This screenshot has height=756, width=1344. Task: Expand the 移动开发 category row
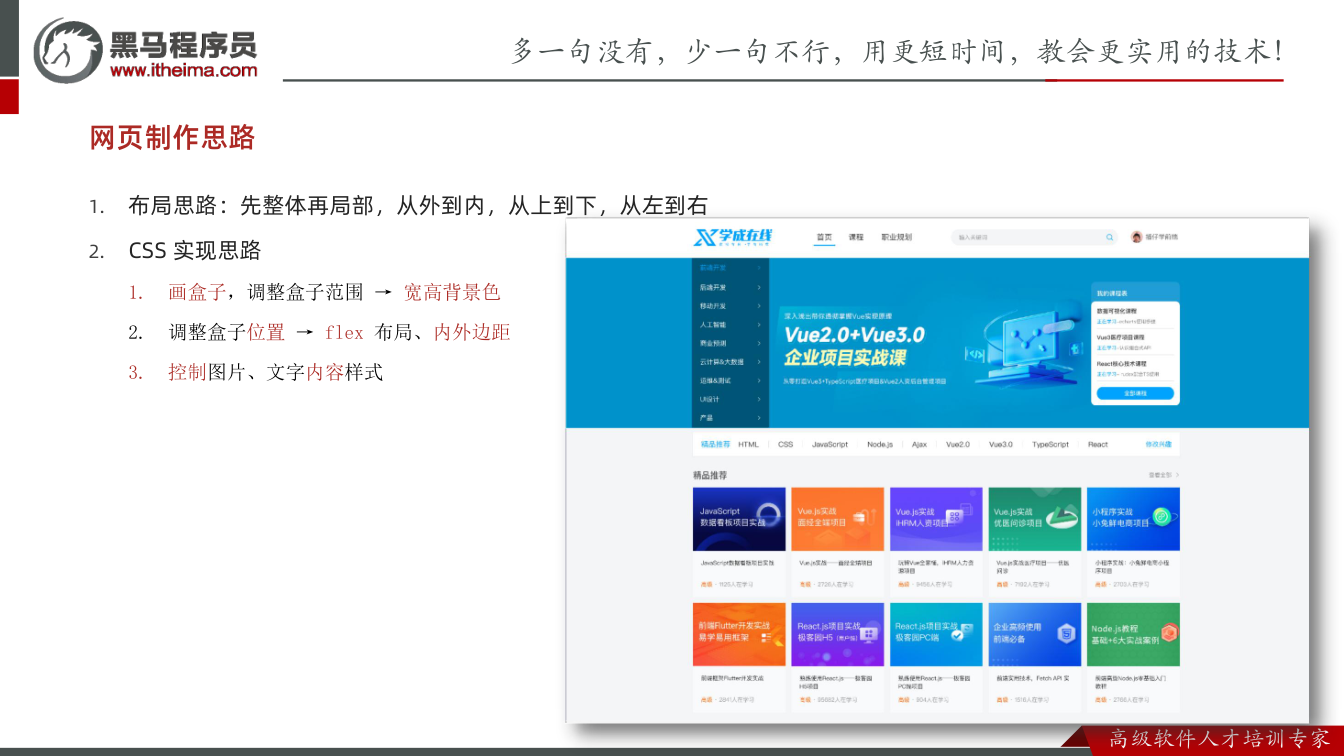731,306
